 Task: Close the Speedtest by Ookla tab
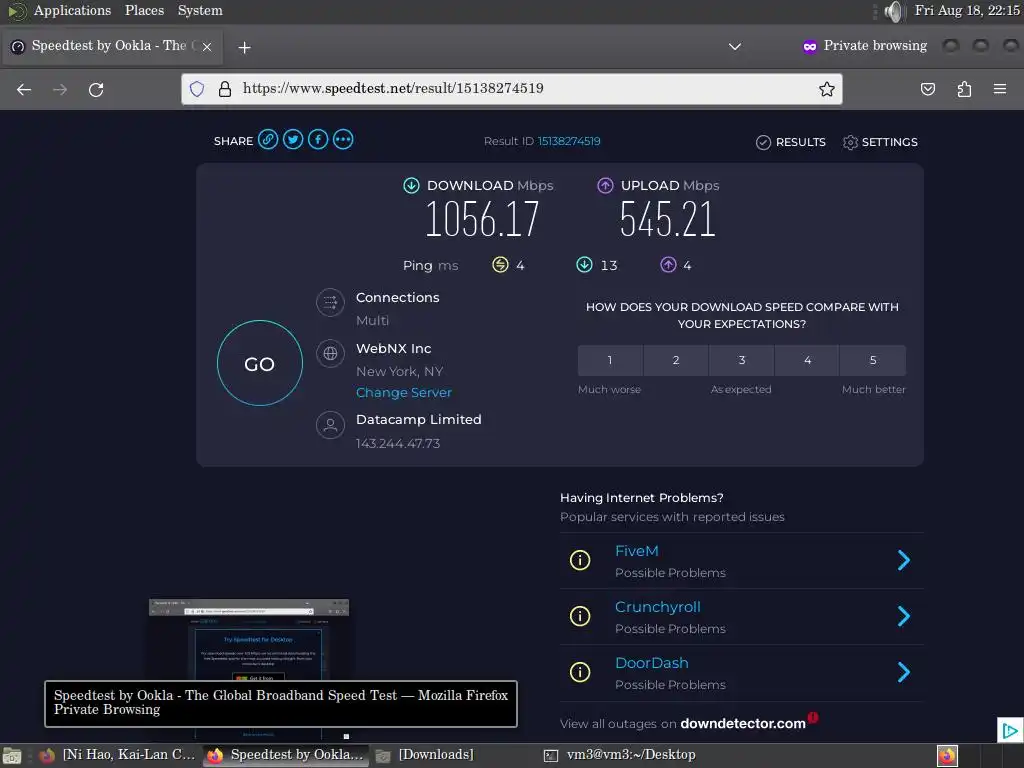coord(207,47)
